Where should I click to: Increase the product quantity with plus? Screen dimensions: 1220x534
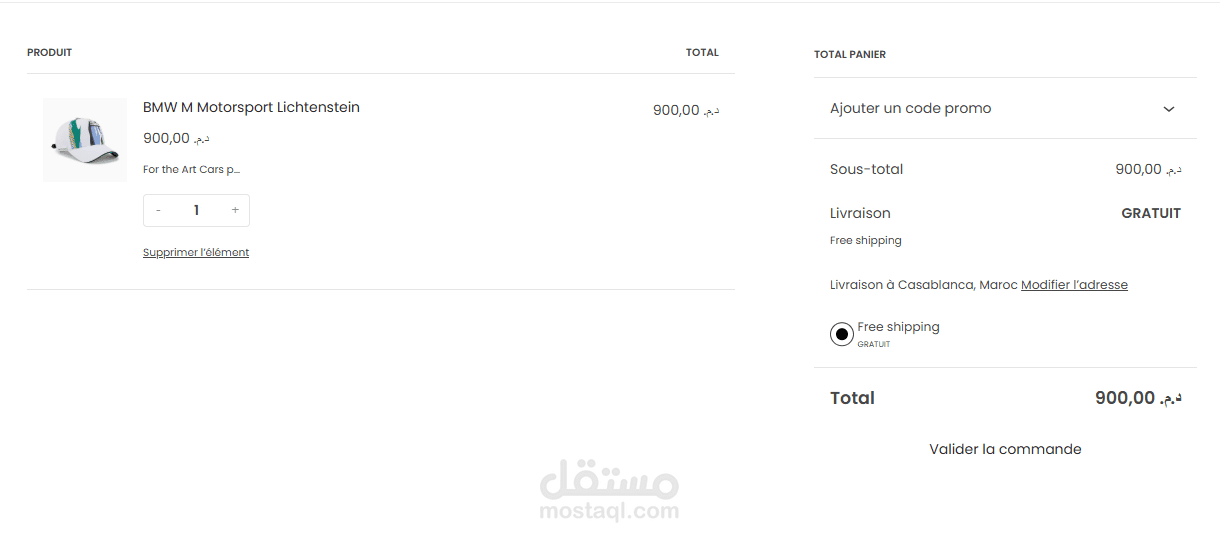point(235,210)
